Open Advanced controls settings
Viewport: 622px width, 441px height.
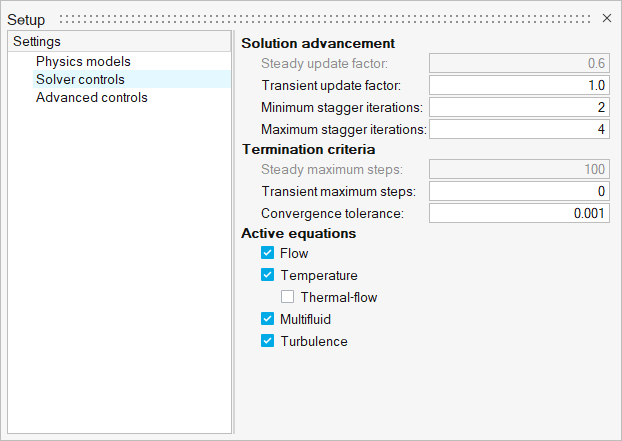(x=91, y=97)
